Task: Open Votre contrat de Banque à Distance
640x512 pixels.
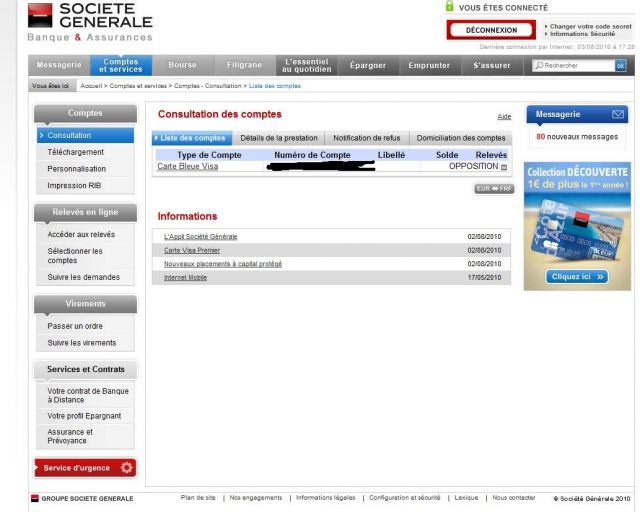Action: click(85, 395)
